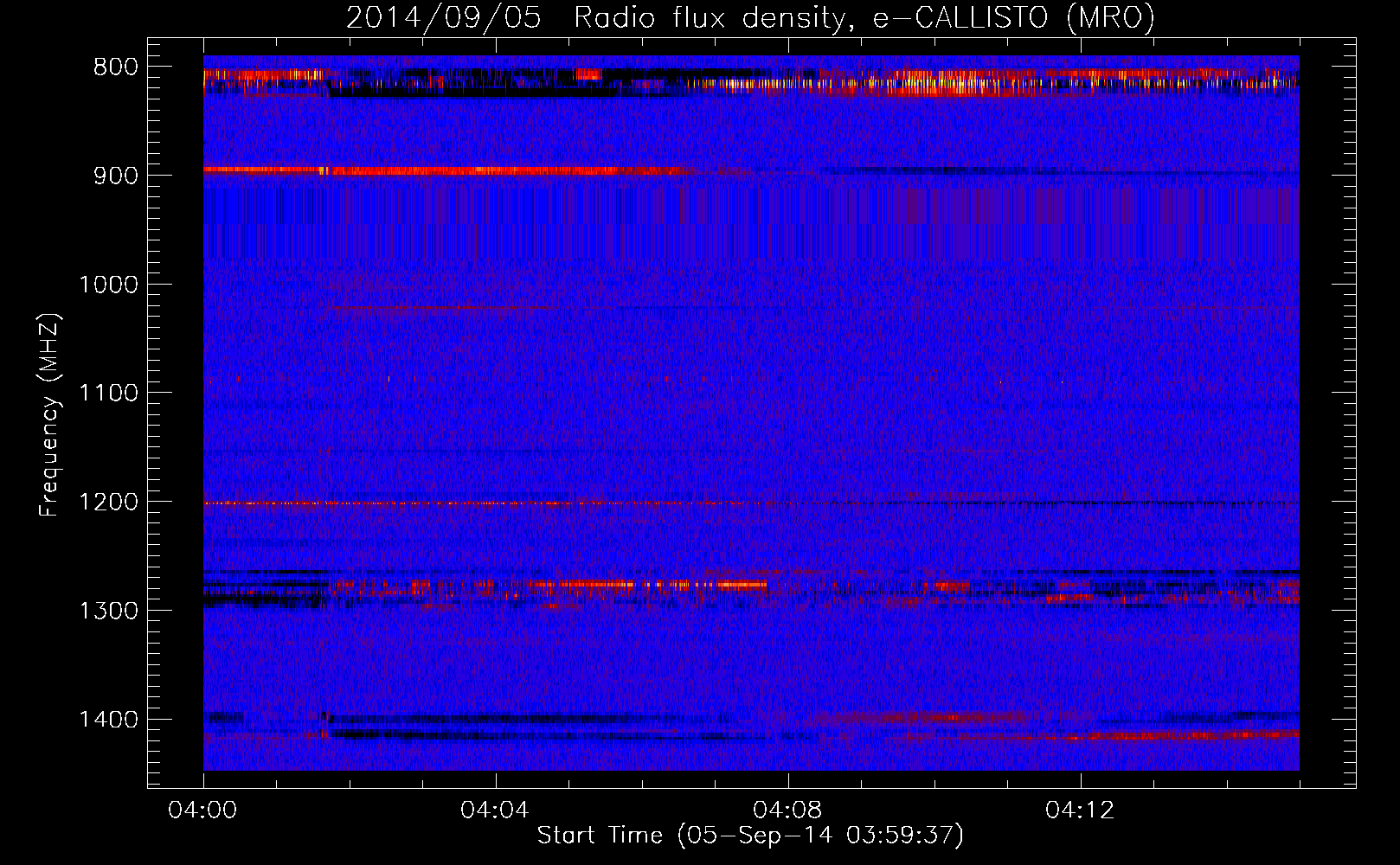The height and width of the screenshot is (865, 1400).
Task: Click the 1200 frequency tick label
Action: [x=108, y=503]
